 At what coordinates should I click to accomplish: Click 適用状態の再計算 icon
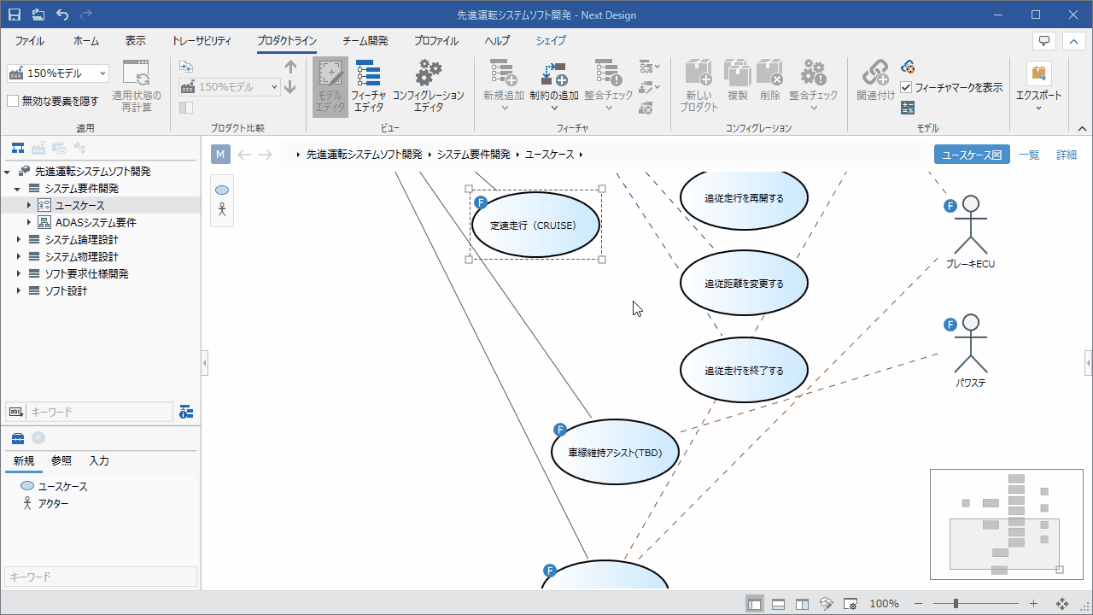[x=136, y=86]
